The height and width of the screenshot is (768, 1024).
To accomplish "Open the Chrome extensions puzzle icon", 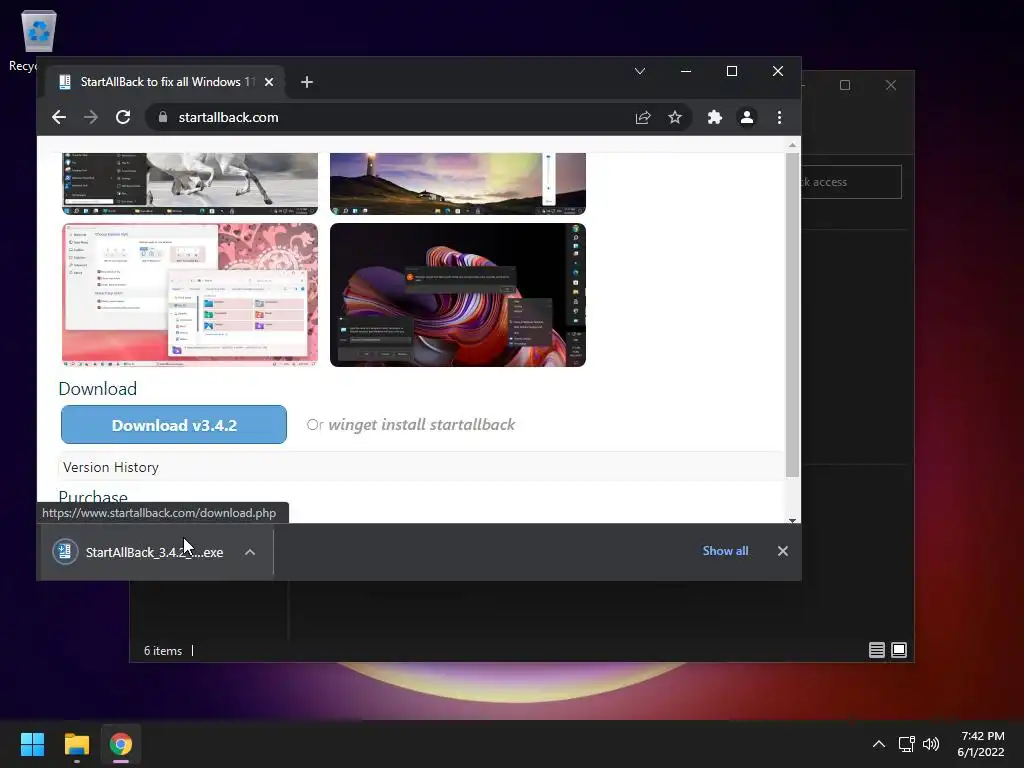I will pyautogui.click(x=714, y=118).
